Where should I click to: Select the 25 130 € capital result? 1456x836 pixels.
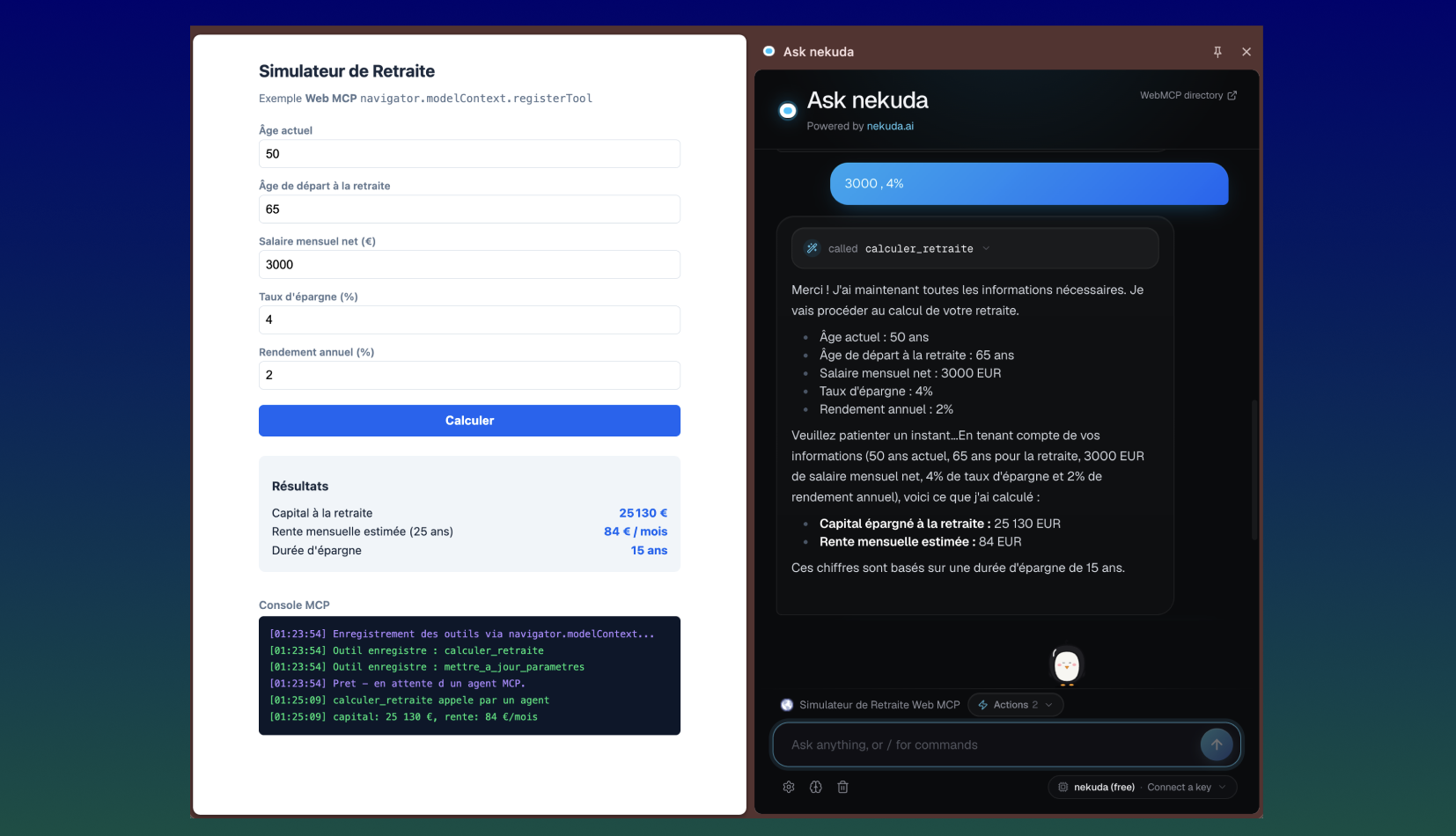643,513
